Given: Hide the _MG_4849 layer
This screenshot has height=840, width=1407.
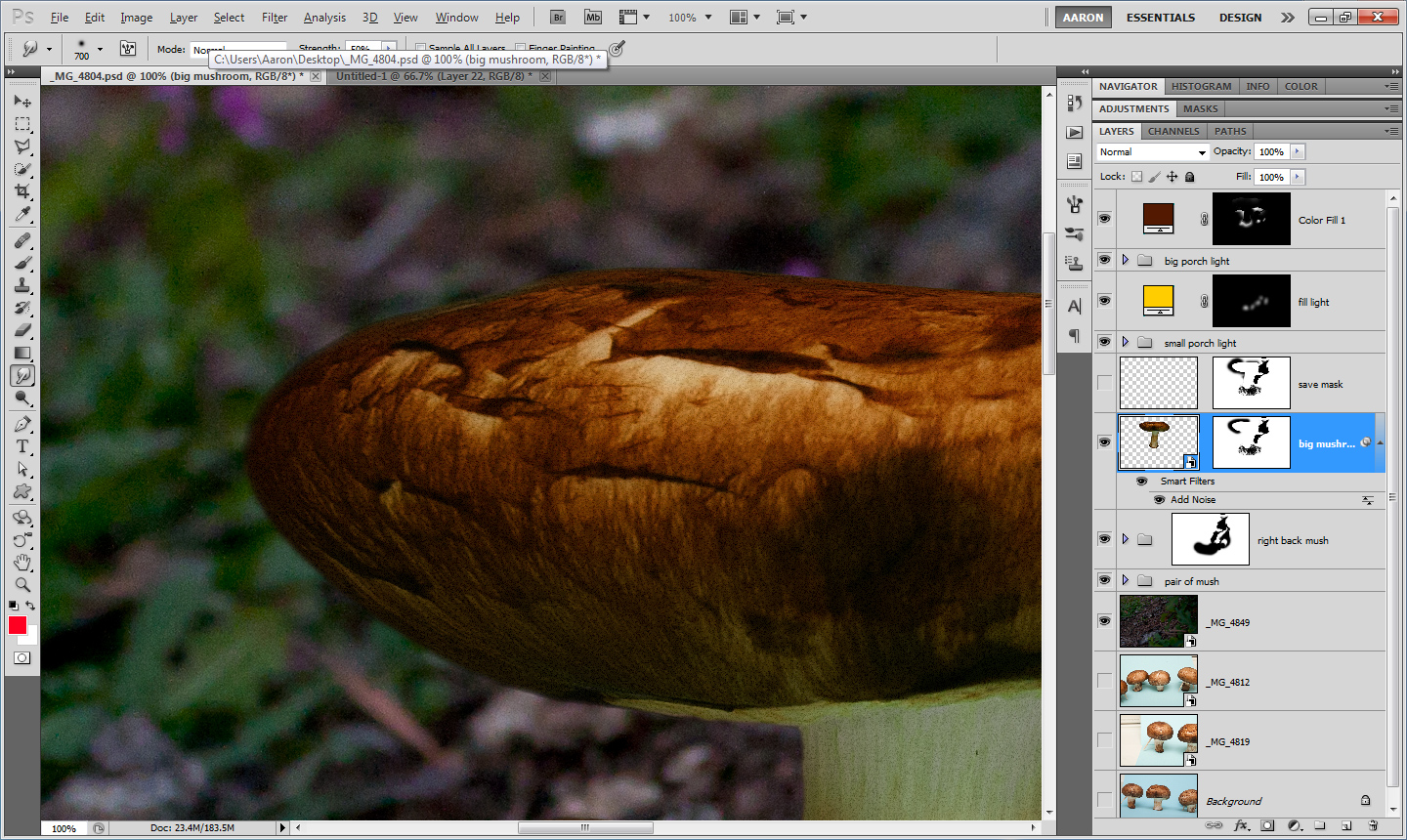Looking at the screenshot, I should tap(1104, 621).
